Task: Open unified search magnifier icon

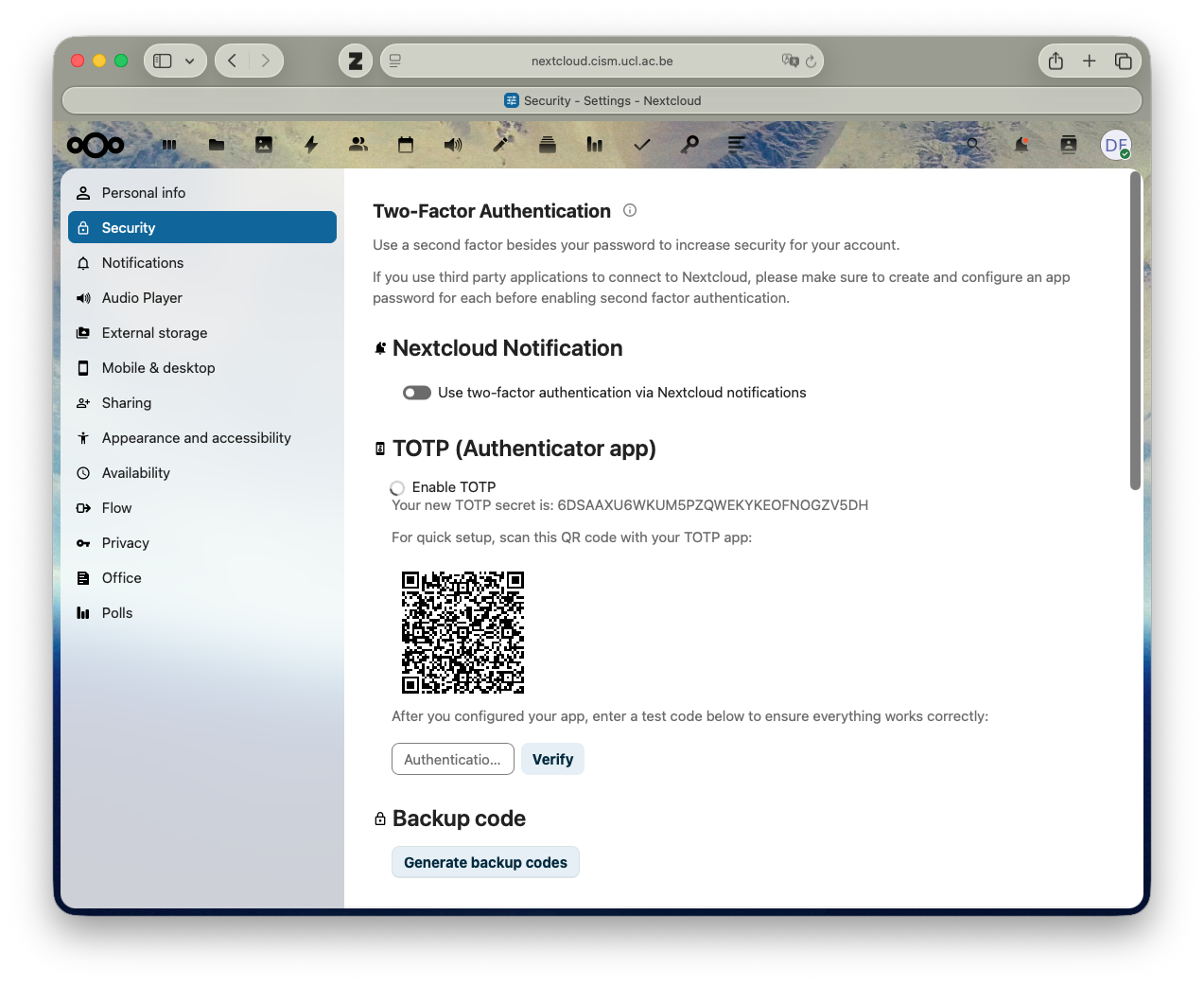Action: click(x=973, y=145)
